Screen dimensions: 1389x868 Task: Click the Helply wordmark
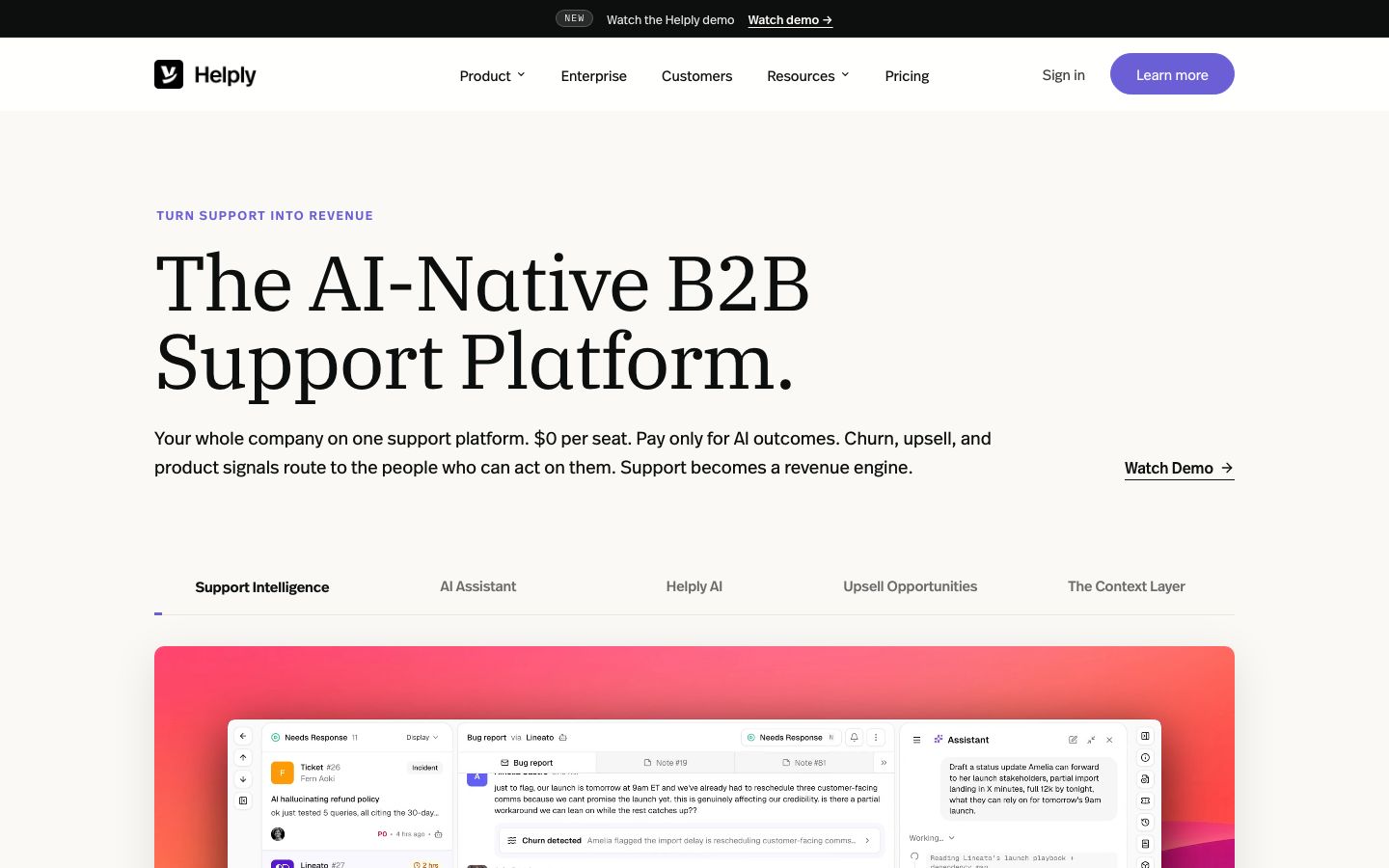[x=225, y=75]
